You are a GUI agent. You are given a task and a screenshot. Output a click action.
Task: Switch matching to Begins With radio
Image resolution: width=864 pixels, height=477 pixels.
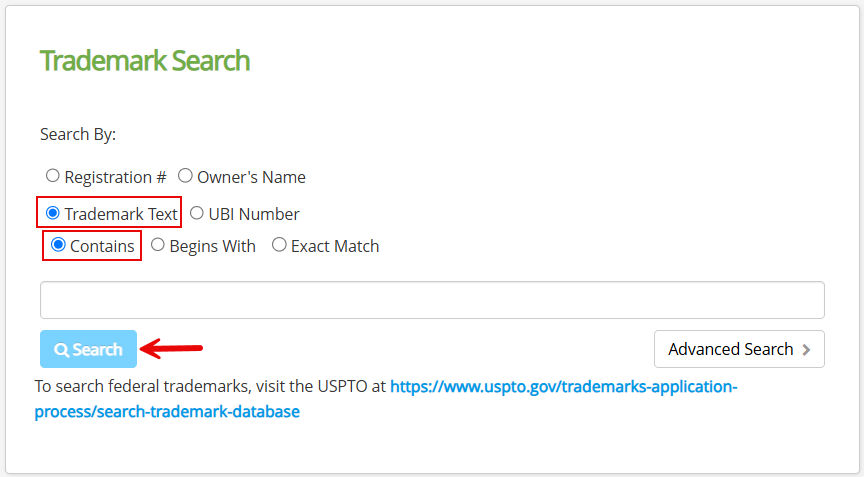pyautogui.click(x=158, y=245)
